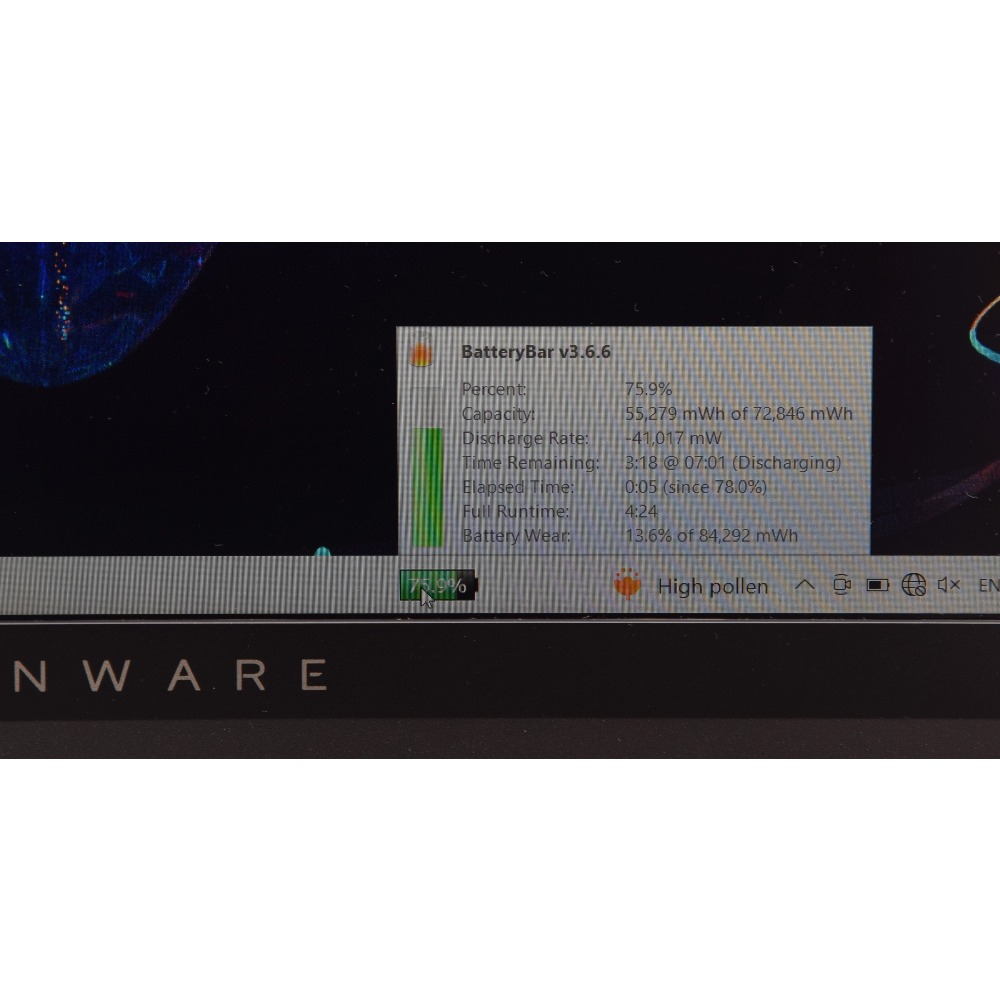
Task: Click the Discharge Rate value -41,017 mW
Action: click(673, 438)
